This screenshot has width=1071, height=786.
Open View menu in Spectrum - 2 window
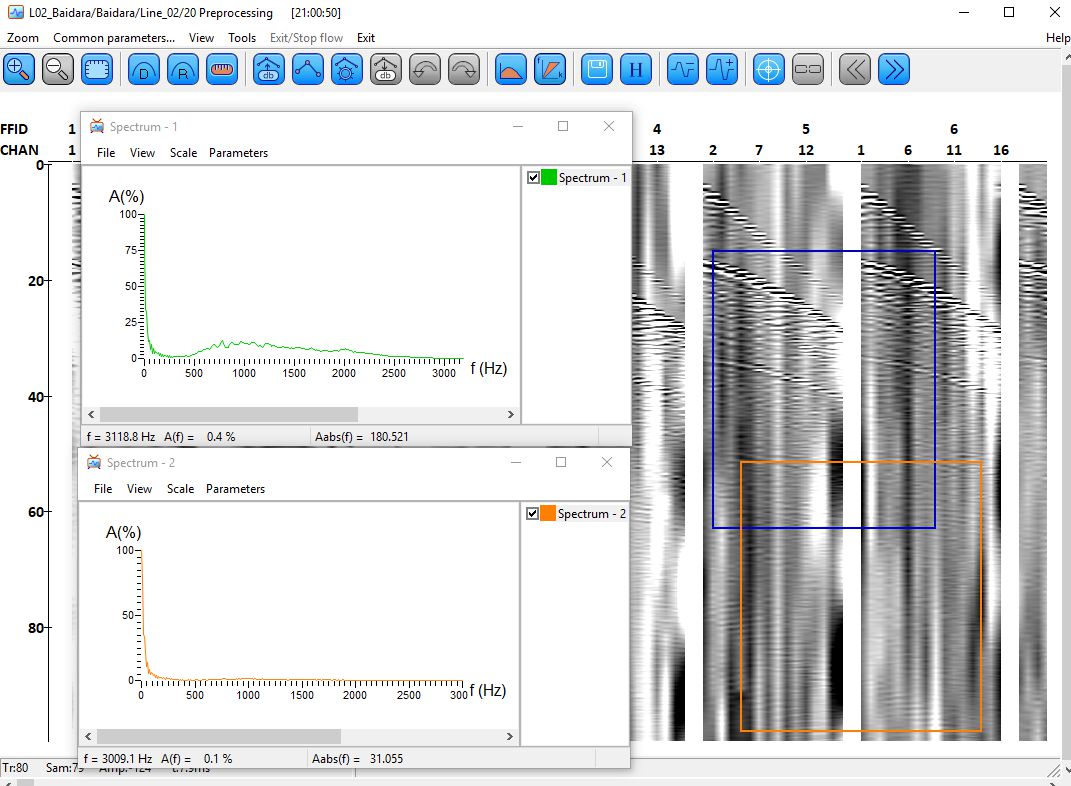click(x=139, y=489)
